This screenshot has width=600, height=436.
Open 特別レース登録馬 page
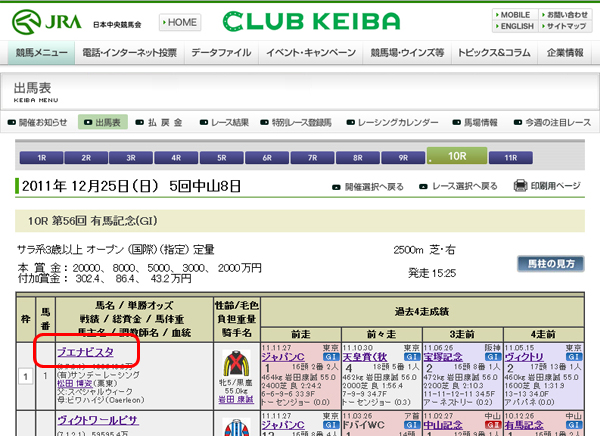296,122
